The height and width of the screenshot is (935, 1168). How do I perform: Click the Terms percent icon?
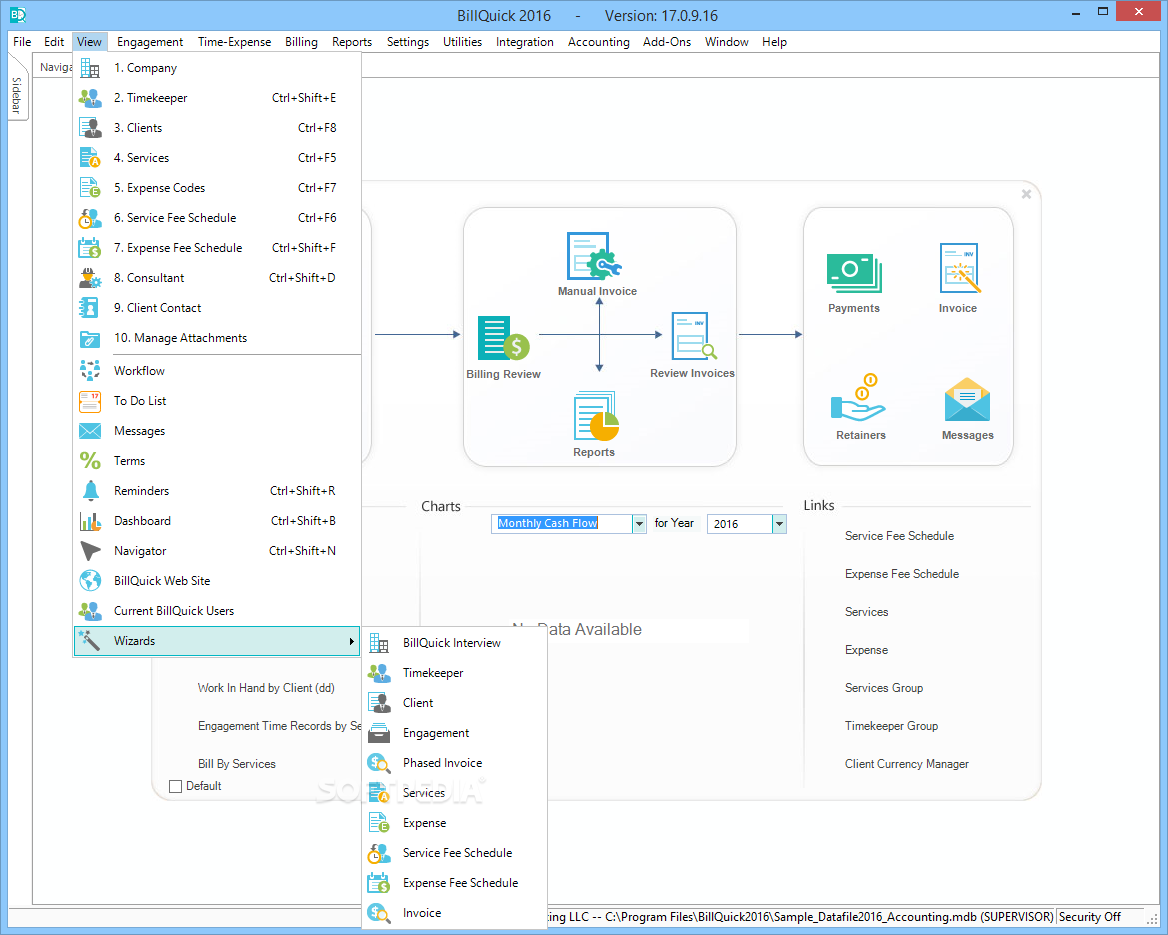click(90, 460)
